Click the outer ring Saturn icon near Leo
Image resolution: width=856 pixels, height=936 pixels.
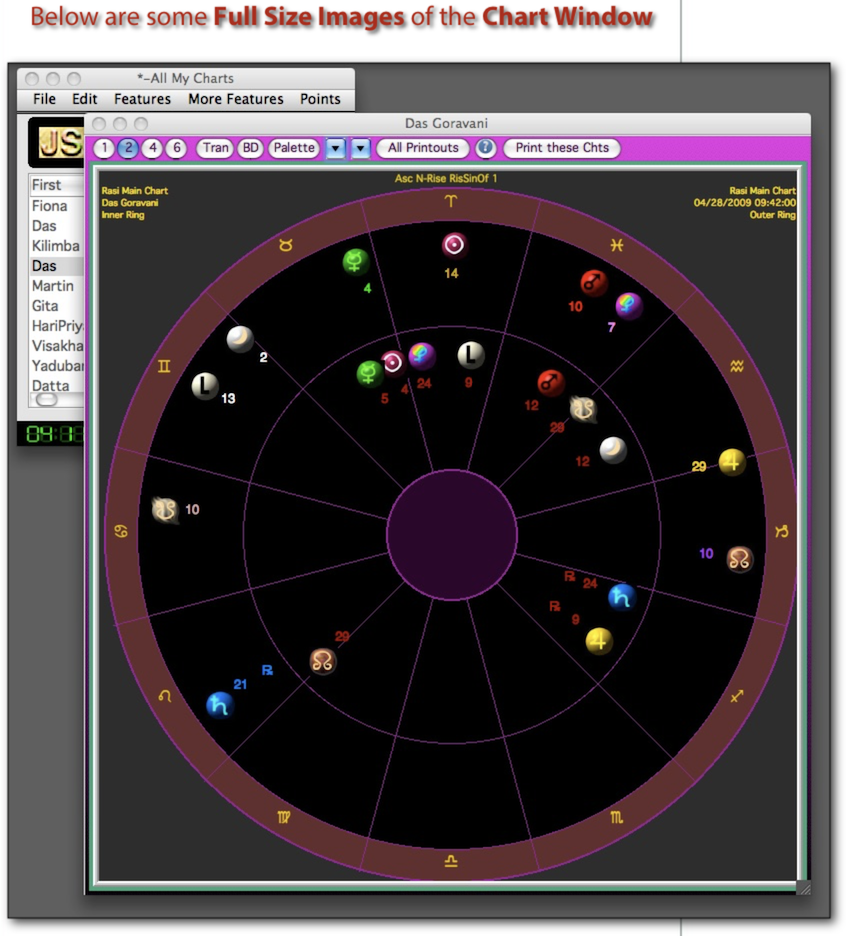pos(219,705)
